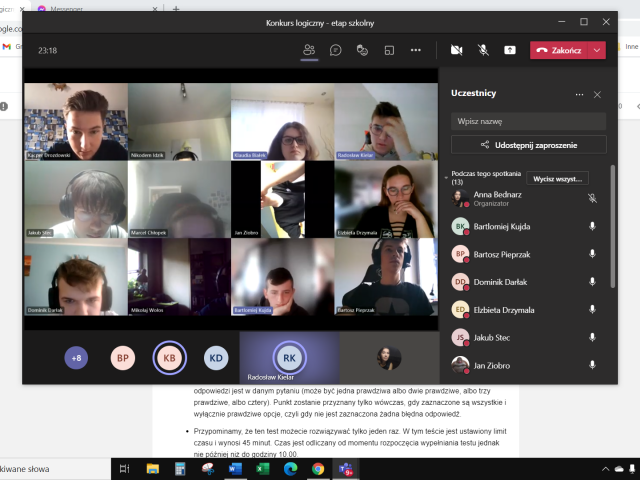
Task: Open Snipping Tool from the taskbar
Action: [207, 469]
